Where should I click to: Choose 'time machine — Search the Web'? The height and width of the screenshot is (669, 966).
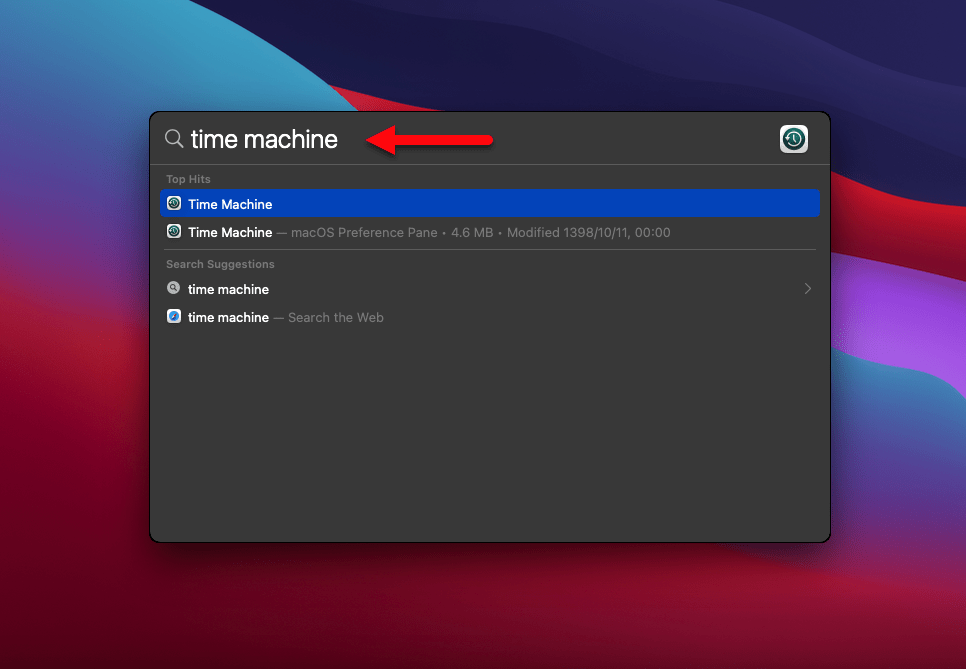coord(490,317)
